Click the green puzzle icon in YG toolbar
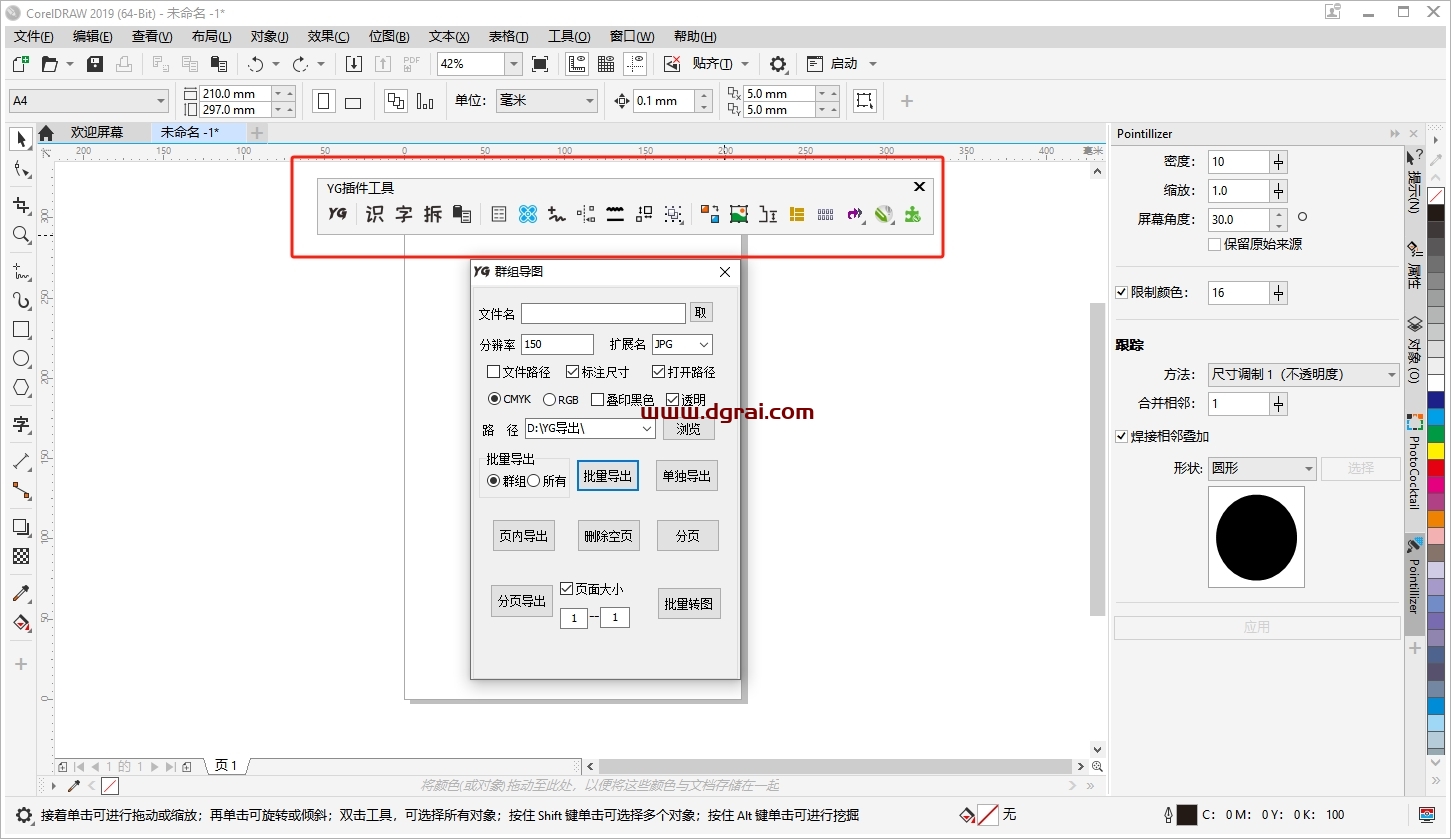The width and height of the screenshot is (1451, 839). coord(912,214)
